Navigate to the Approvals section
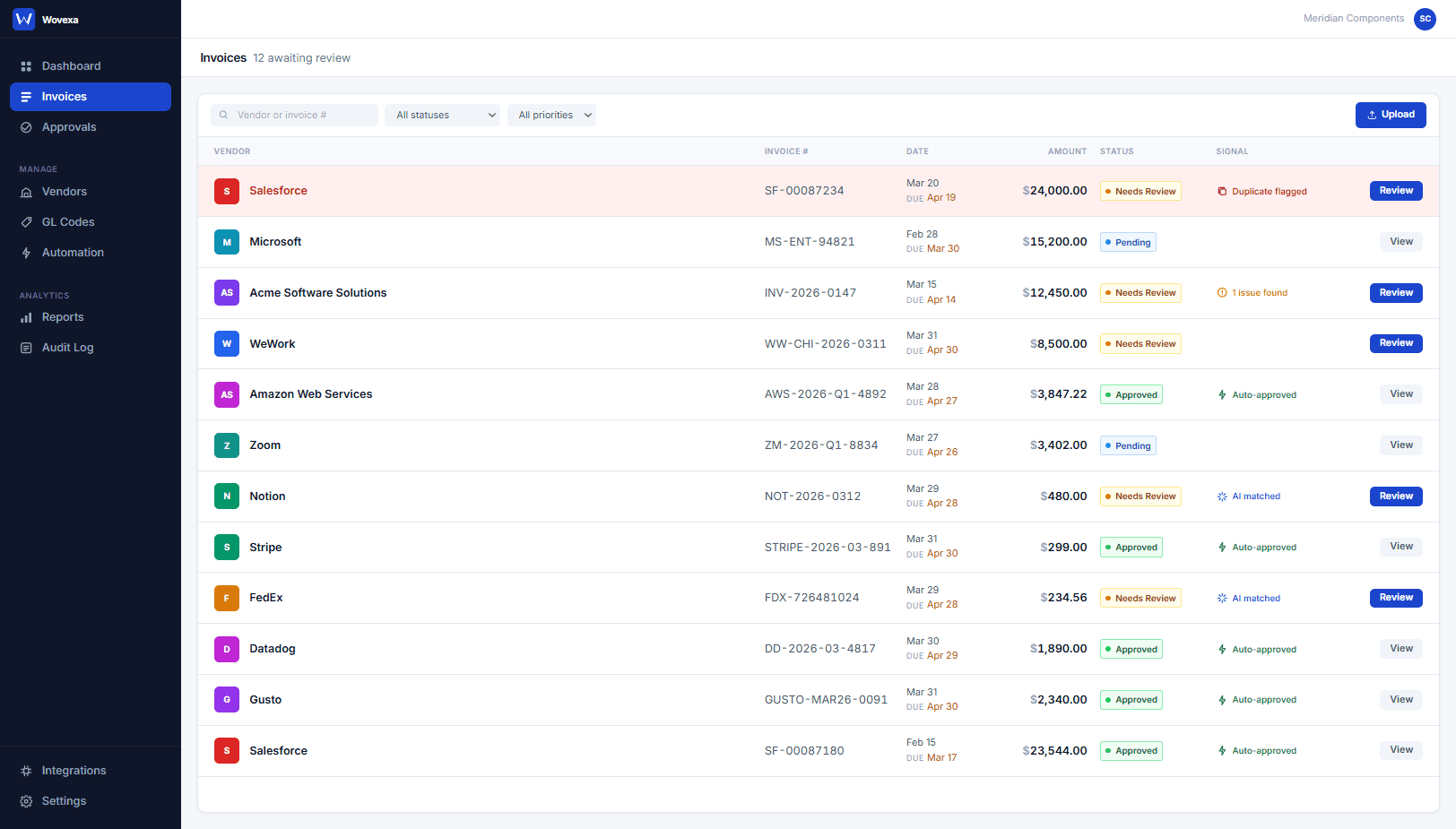1456x829 pixels. pyautogui.click(x=69, y=126)
